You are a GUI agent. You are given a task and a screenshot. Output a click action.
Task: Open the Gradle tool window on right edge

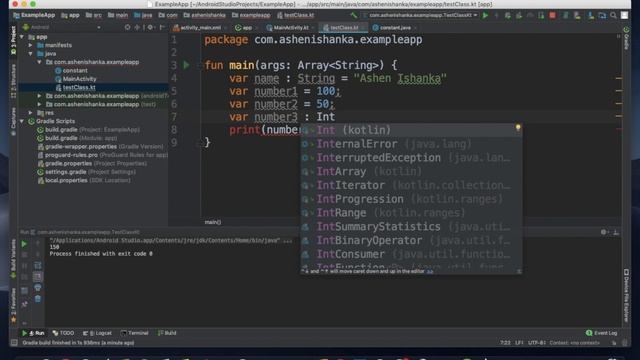[x=626, y=38]
